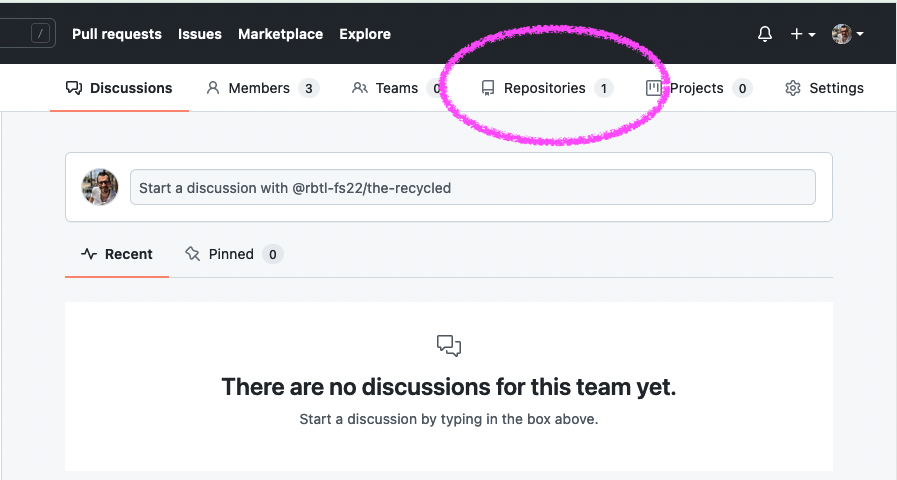Open the plus create-new dropdown
Viewport: 897px width, 480px height.
click(803, 34)
